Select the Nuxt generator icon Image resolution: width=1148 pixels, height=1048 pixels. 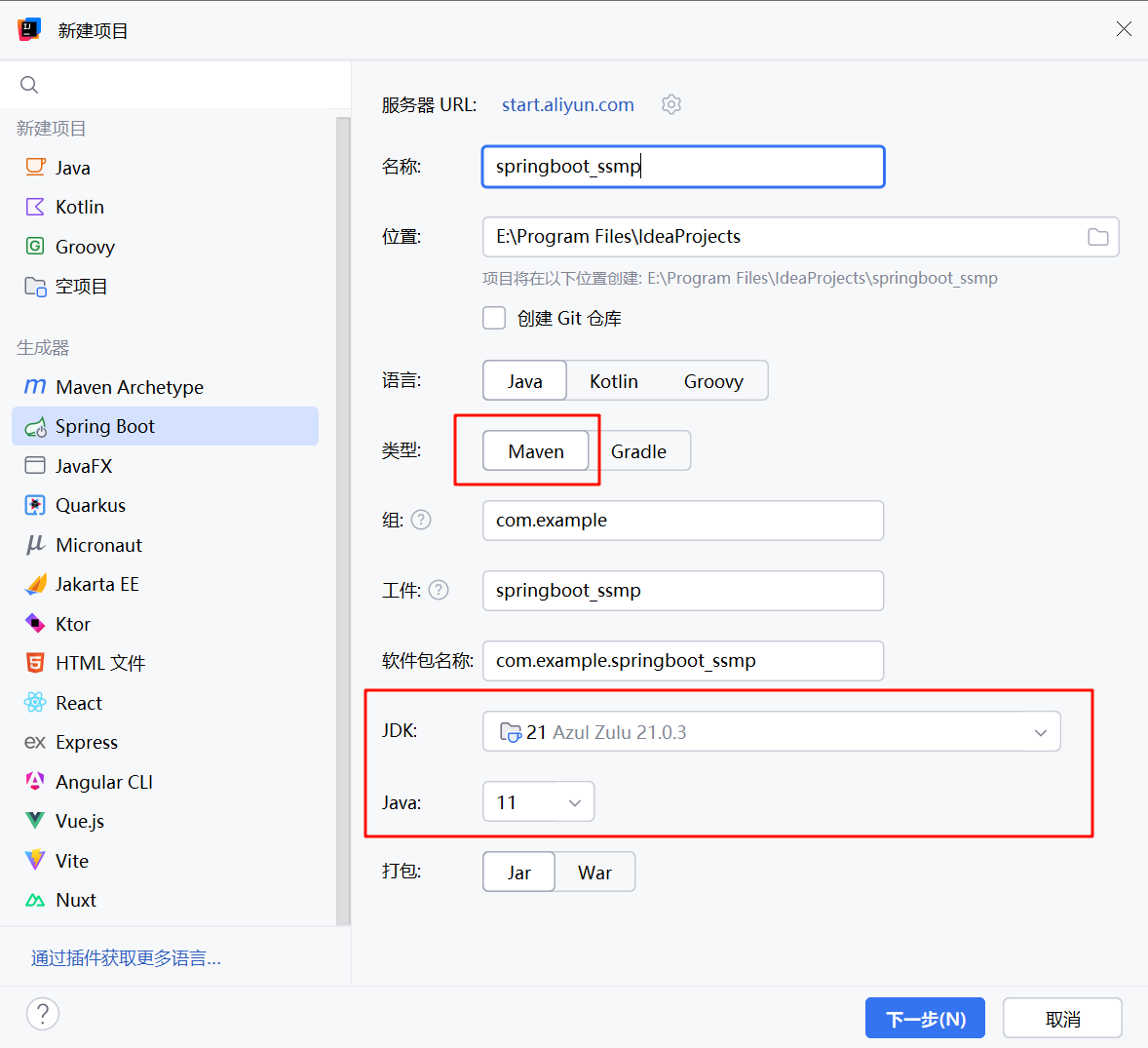[35, 900]
